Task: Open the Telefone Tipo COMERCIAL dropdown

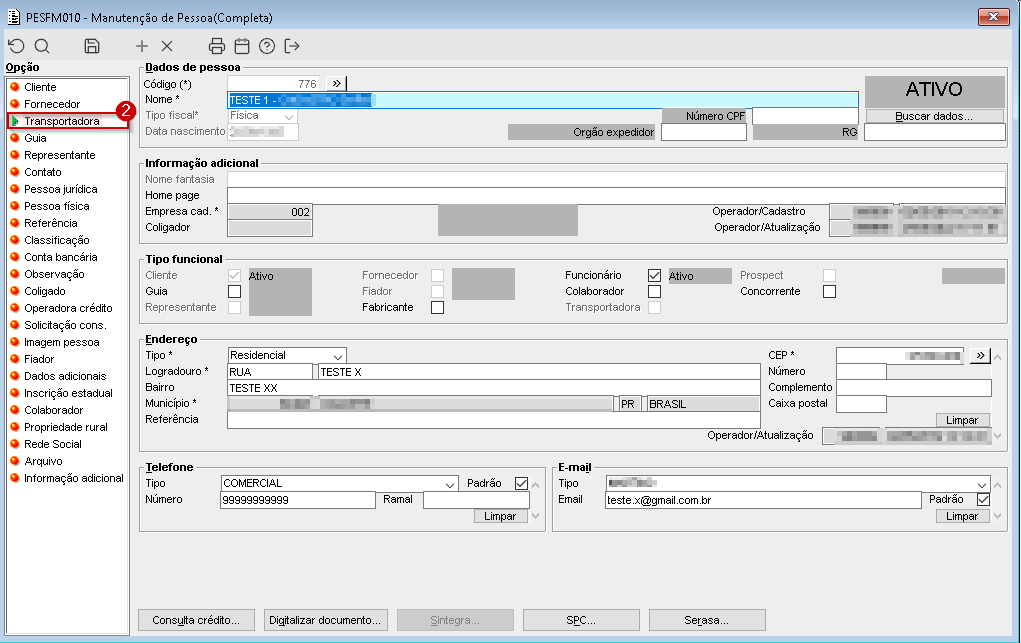Action: point(449,484)
